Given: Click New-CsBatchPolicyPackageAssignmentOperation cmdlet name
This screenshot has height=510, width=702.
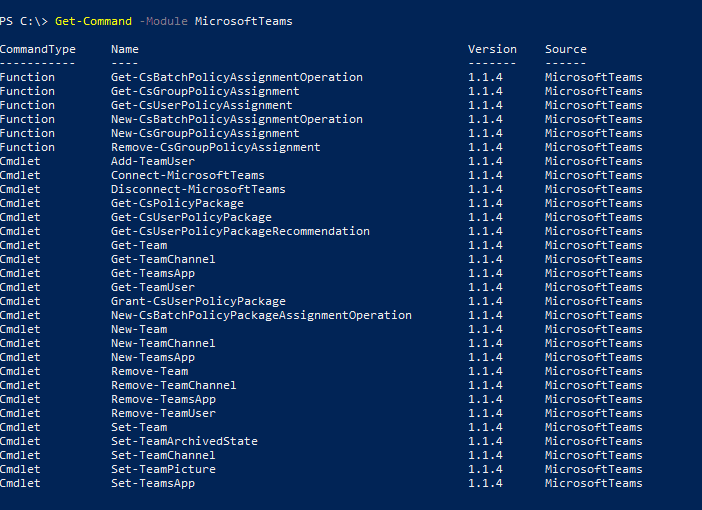Looking at the screenshot, I should coord(261,315).
